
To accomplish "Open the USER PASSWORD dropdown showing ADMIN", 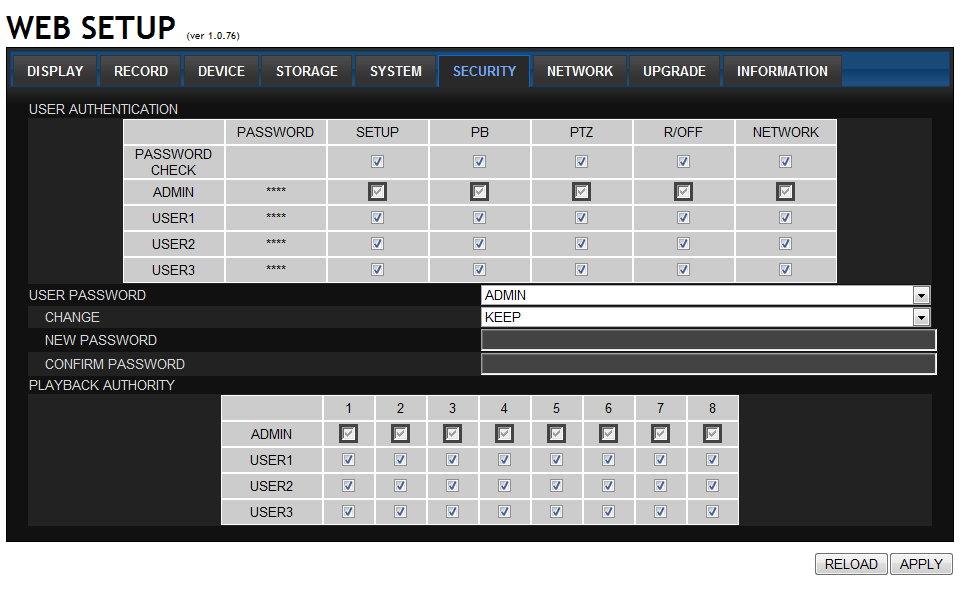I will pyautogui.click(x=706, y=295).
